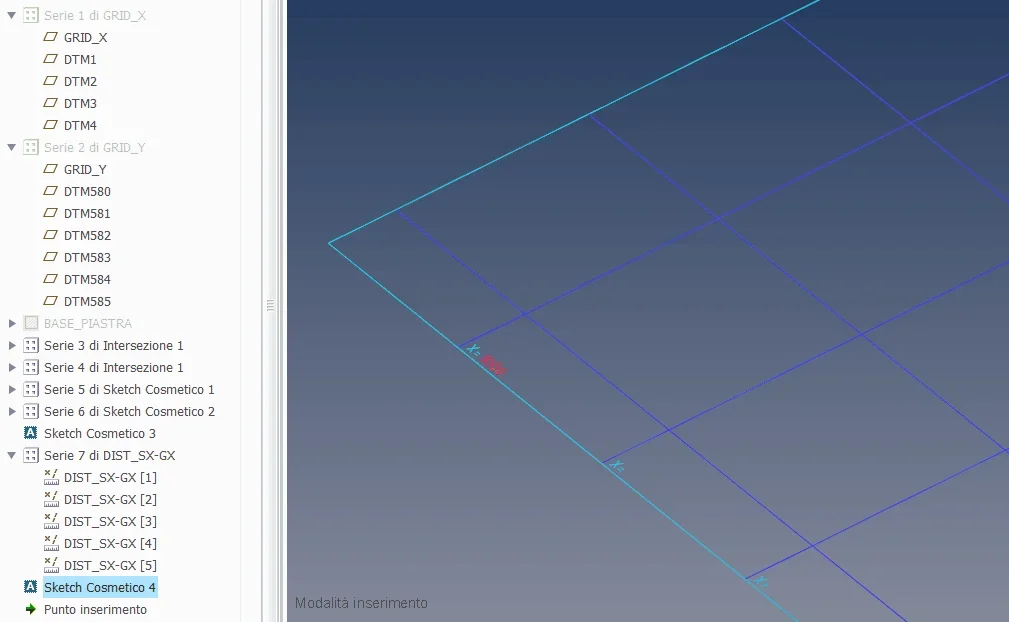Collapse the Serie 1 di GRID_X group
1009x622 pixels.
click(x=12, y=15)
